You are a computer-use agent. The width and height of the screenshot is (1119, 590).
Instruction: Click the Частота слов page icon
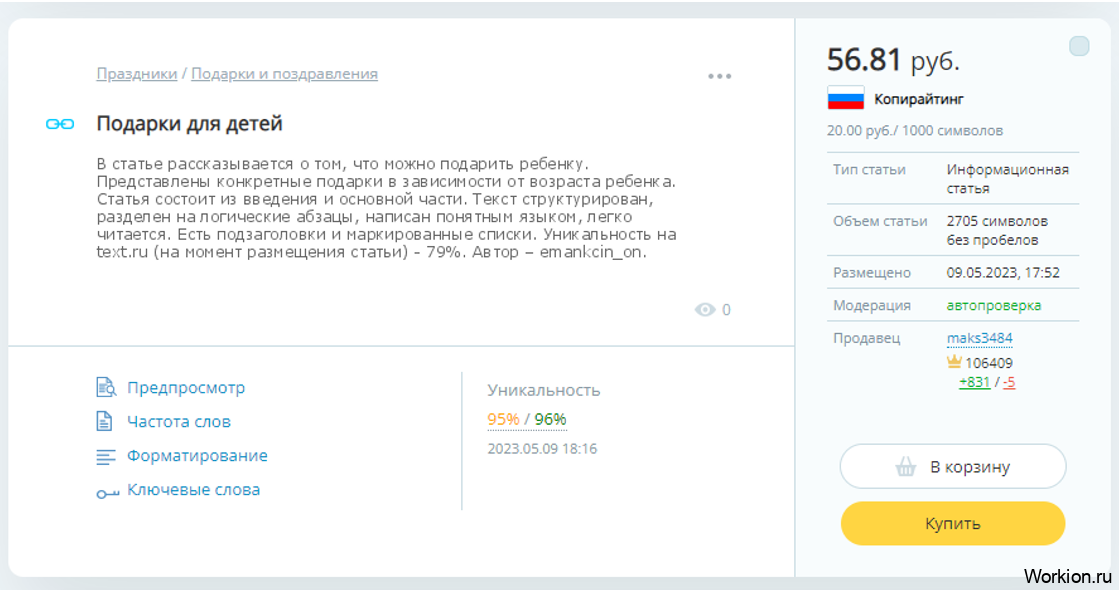point(104,421)
